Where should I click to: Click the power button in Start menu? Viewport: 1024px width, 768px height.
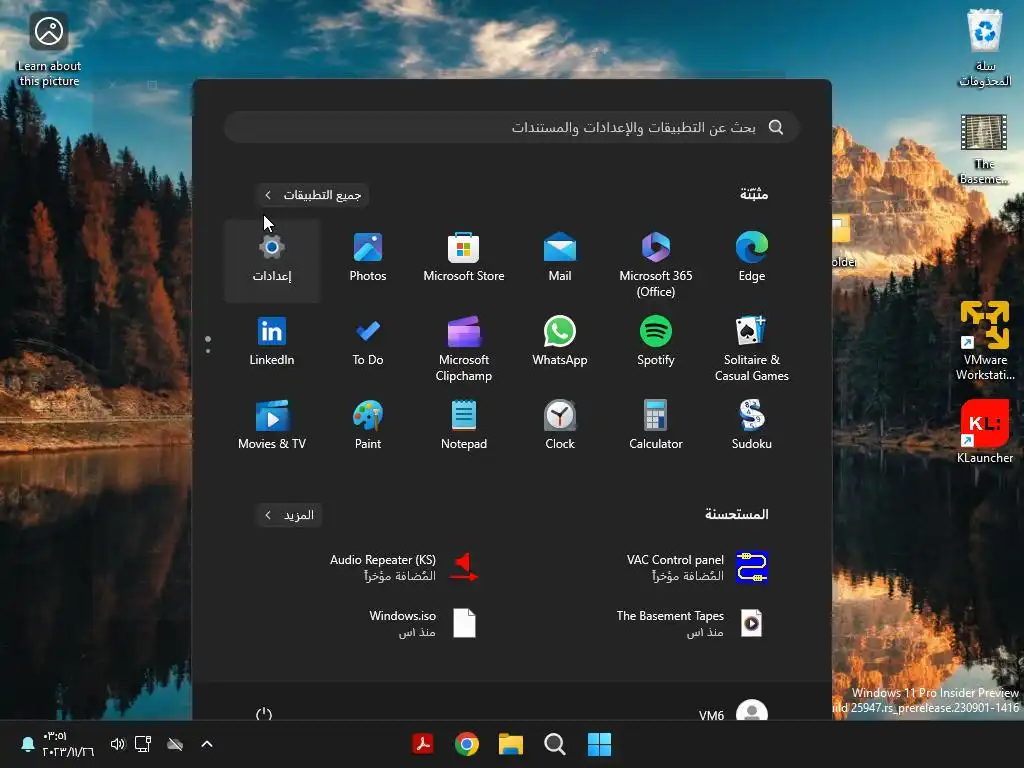[264, 714]
